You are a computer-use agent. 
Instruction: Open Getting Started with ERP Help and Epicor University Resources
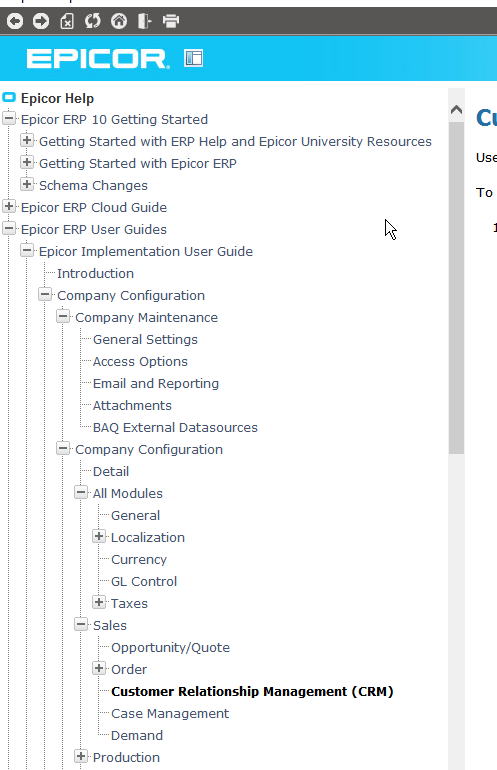(235, 141)
